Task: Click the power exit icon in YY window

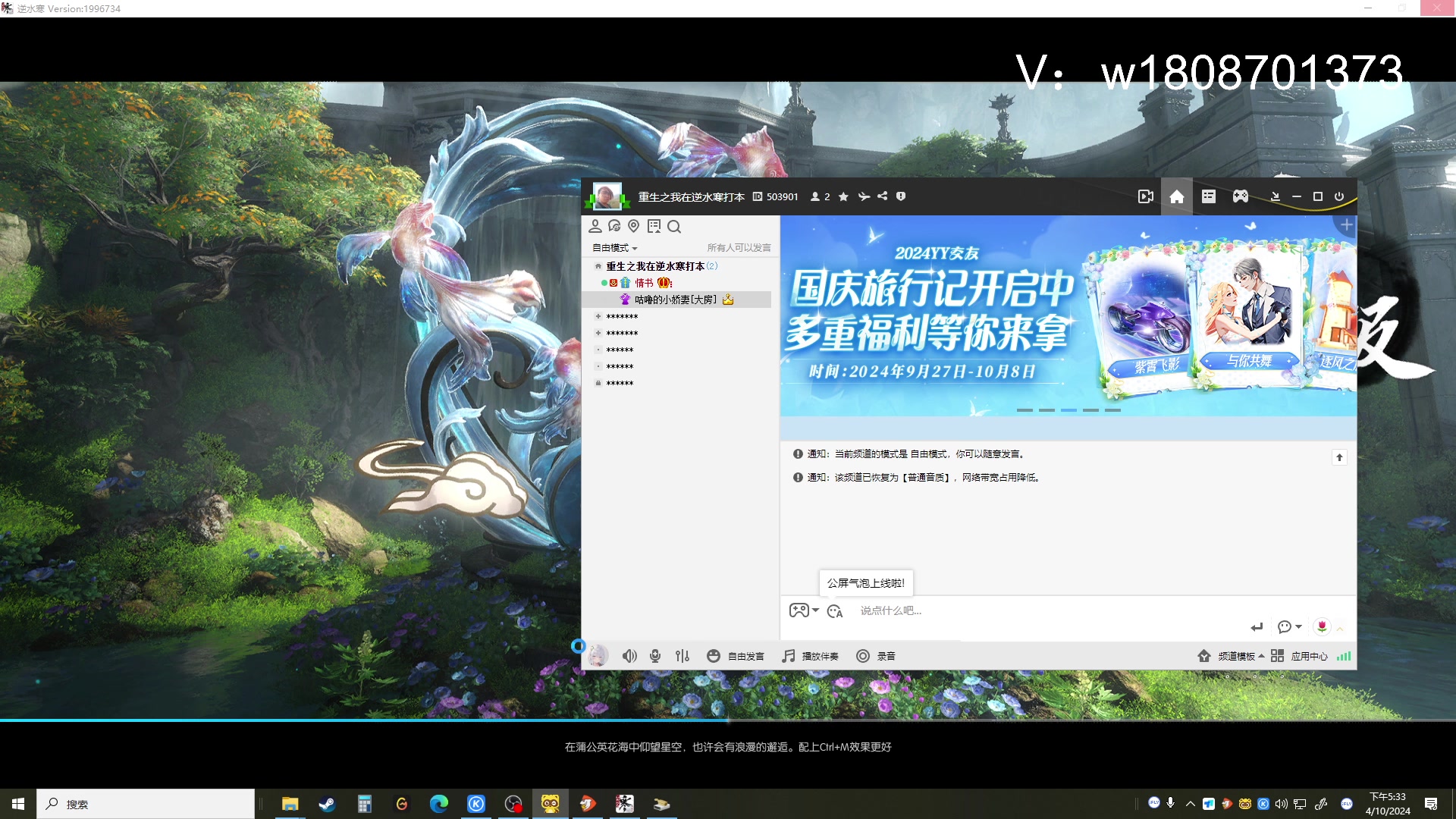Action: (1339, 196)
